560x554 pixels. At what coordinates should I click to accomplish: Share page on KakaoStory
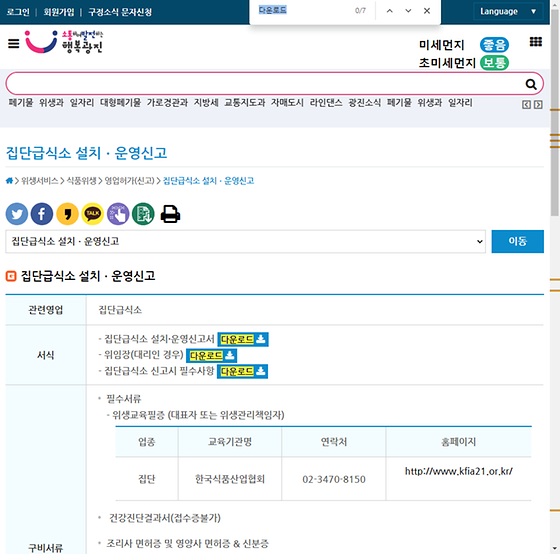click(67, 214)
